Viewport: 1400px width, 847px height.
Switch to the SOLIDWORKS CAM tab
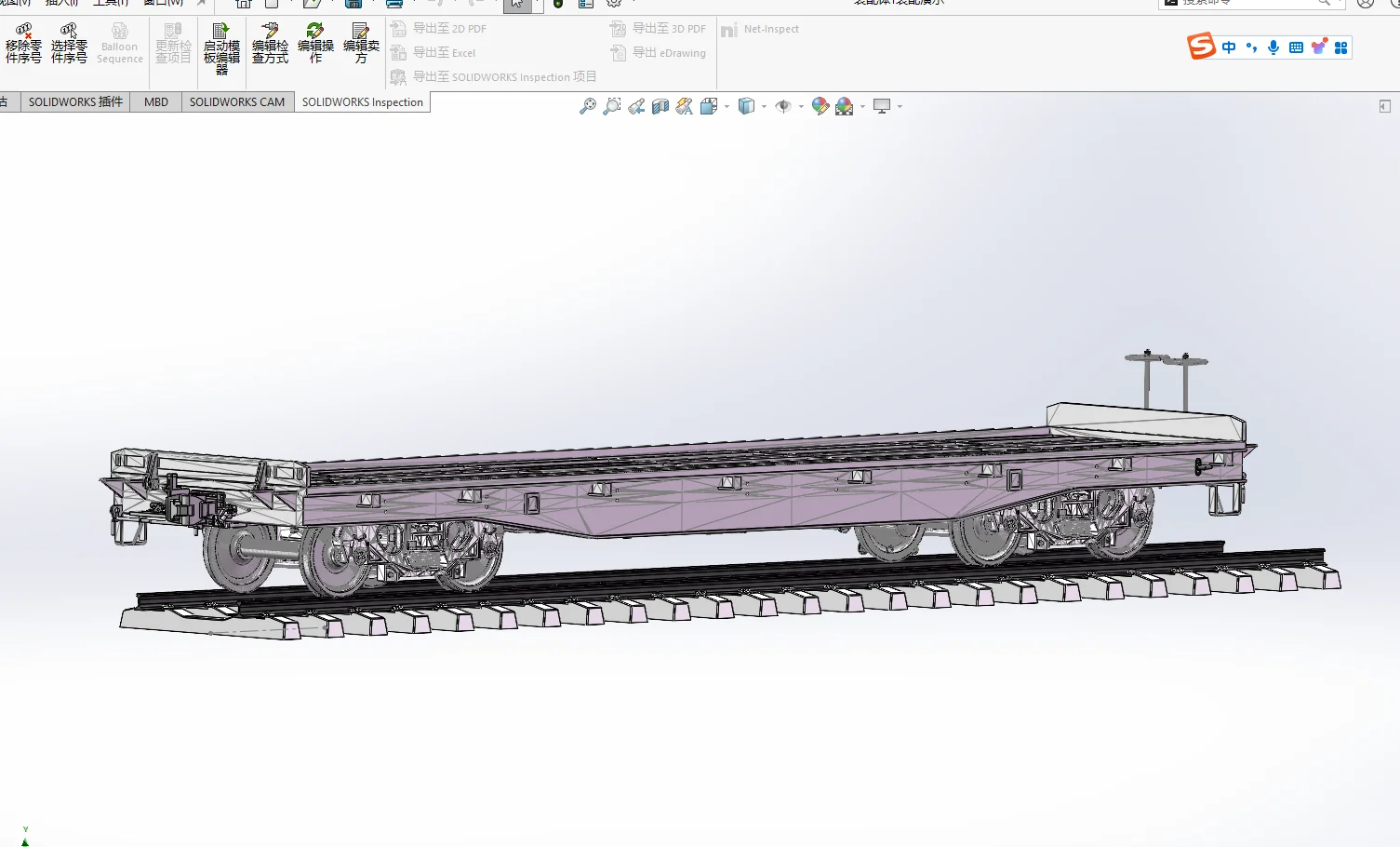(x=237, y=102)
